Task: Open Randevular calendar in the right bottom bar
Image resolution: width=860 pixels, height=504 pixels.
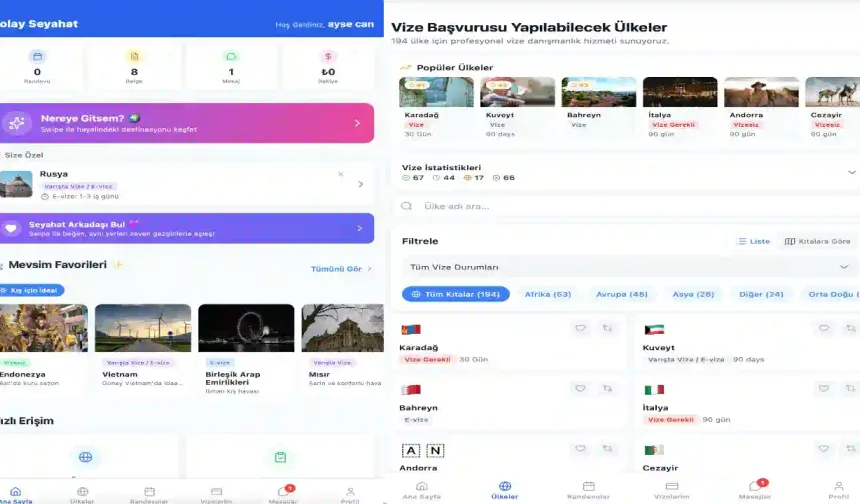Action: click(588, 487)
